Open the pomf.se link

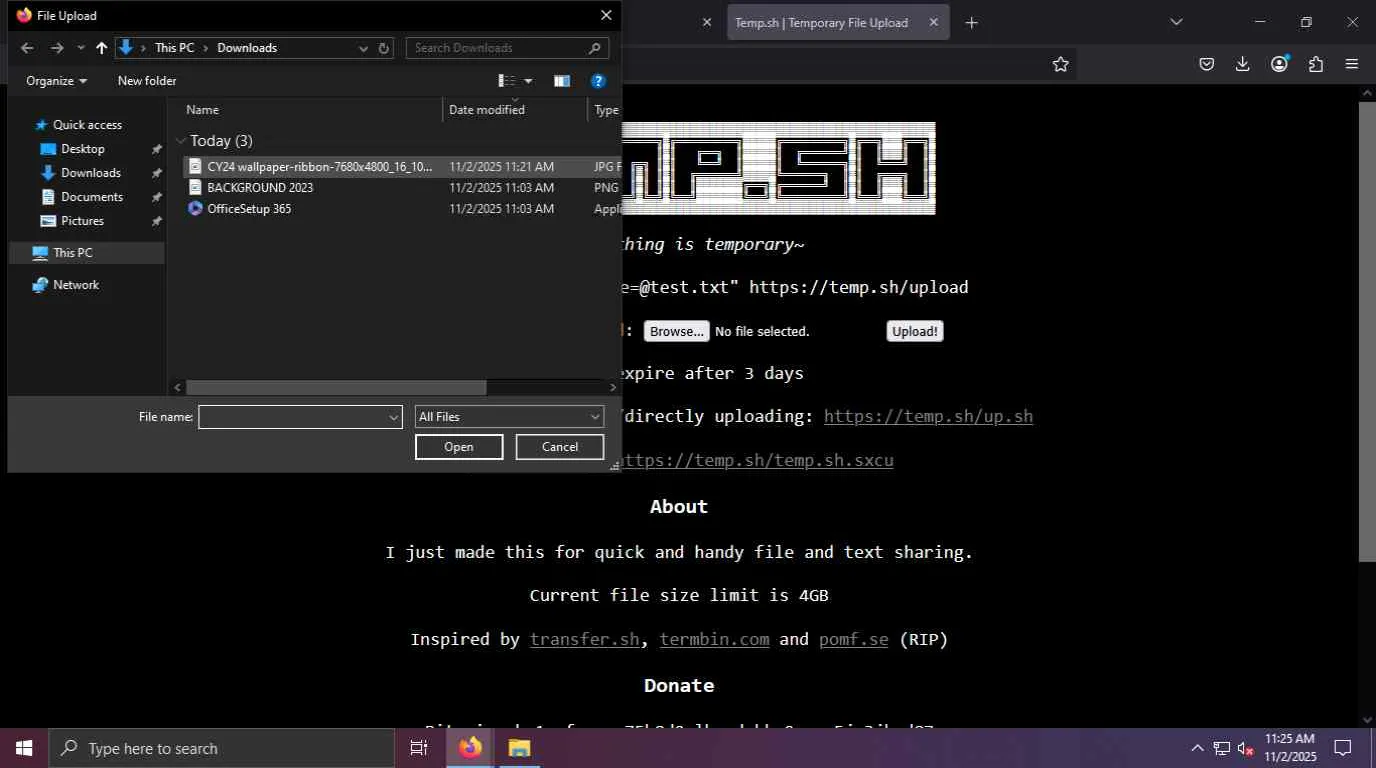(x=853, y=639)
